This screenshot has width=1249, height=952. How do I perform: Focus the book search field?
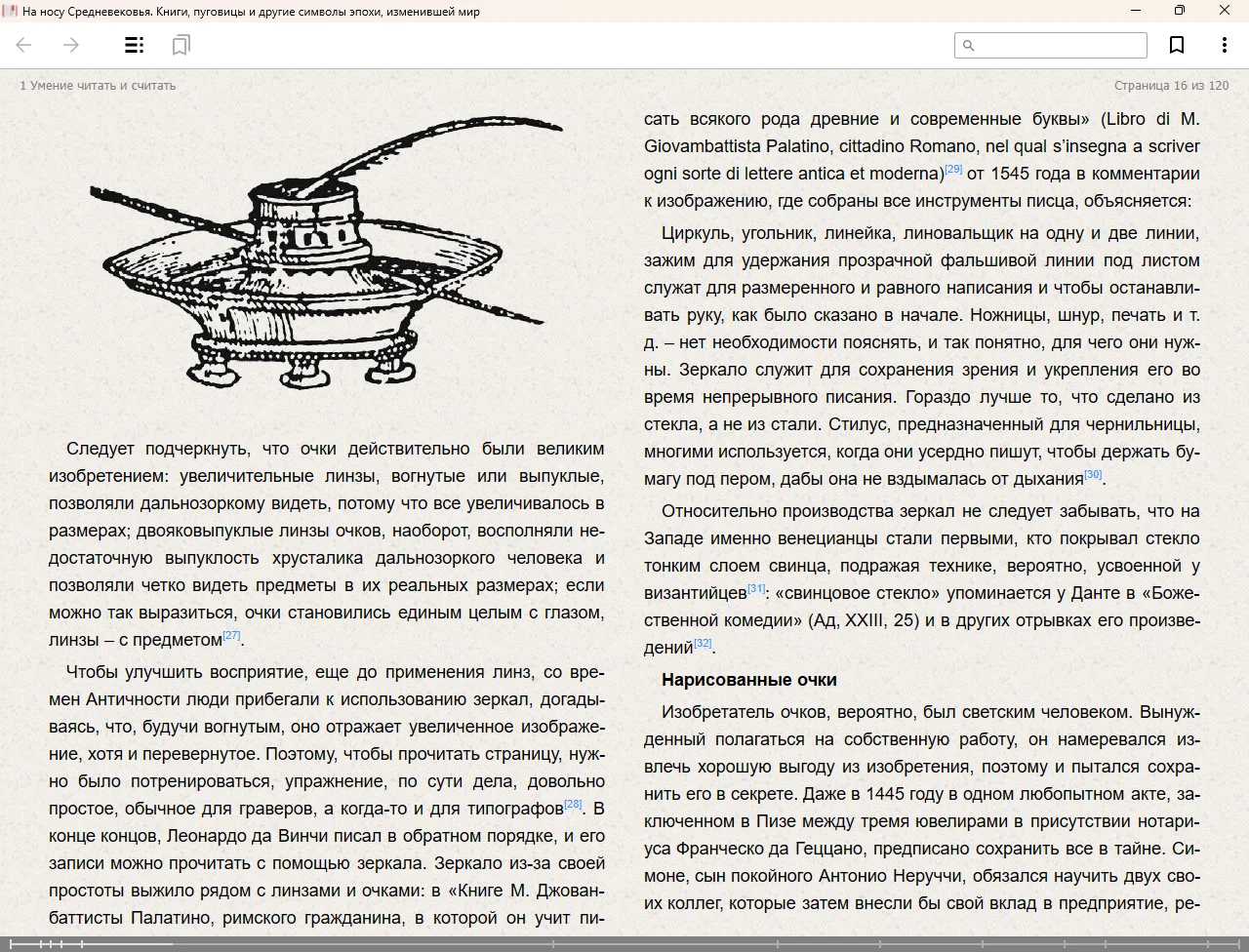point(1060,46)
